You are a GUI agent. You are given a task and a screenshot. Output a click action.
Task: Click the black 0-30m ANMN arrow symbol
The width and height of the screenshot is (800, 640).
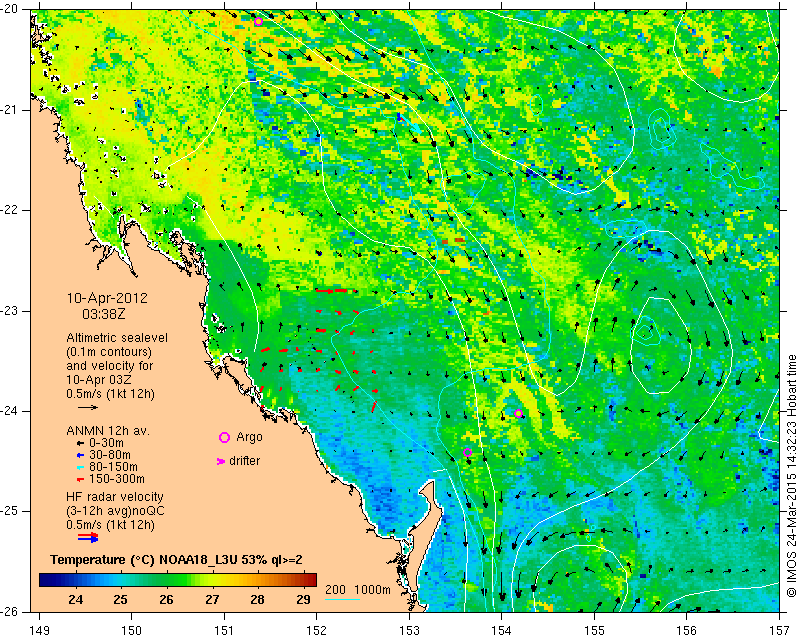[x=80, y=444]
